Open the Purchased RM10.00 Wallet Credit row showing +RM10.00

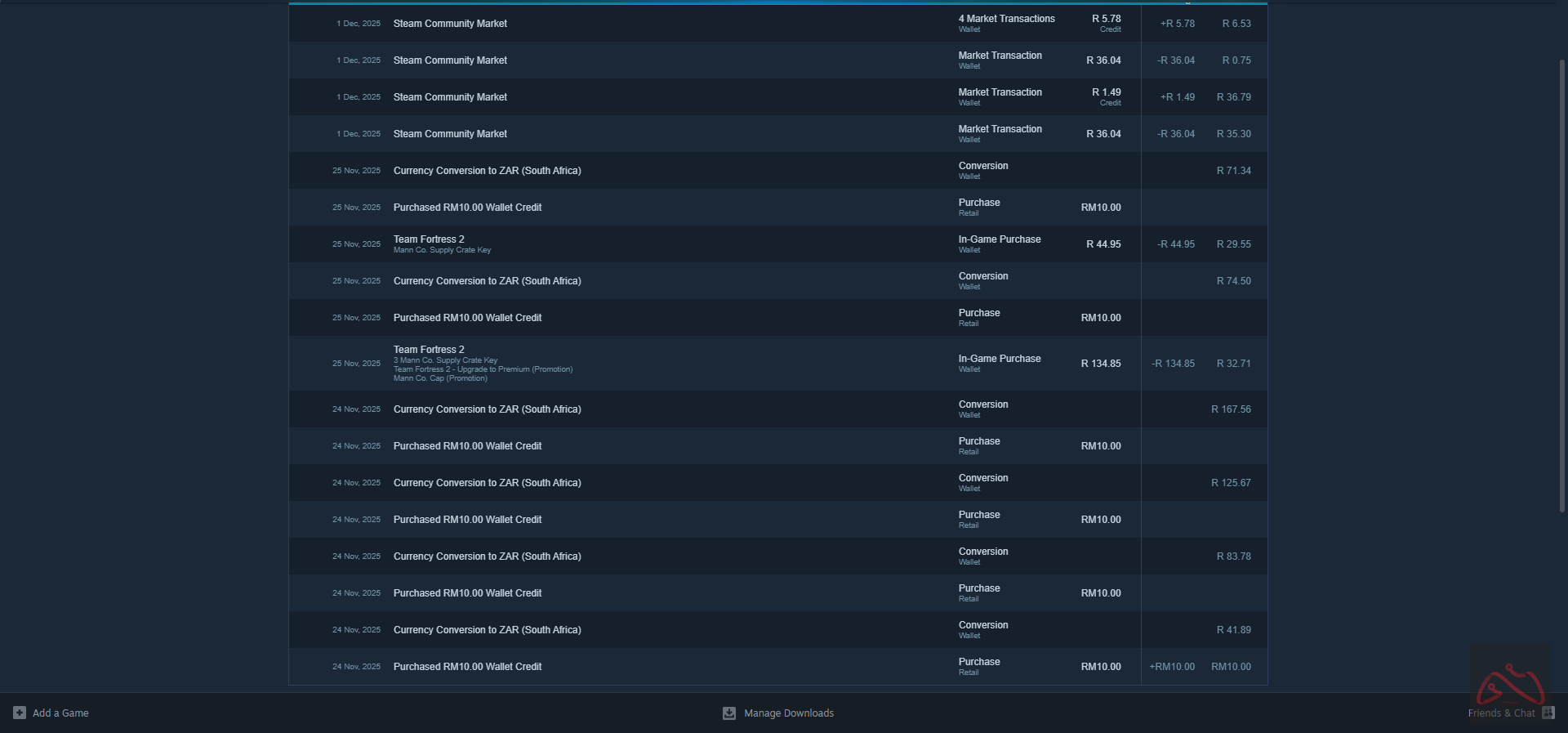[777, 667]
